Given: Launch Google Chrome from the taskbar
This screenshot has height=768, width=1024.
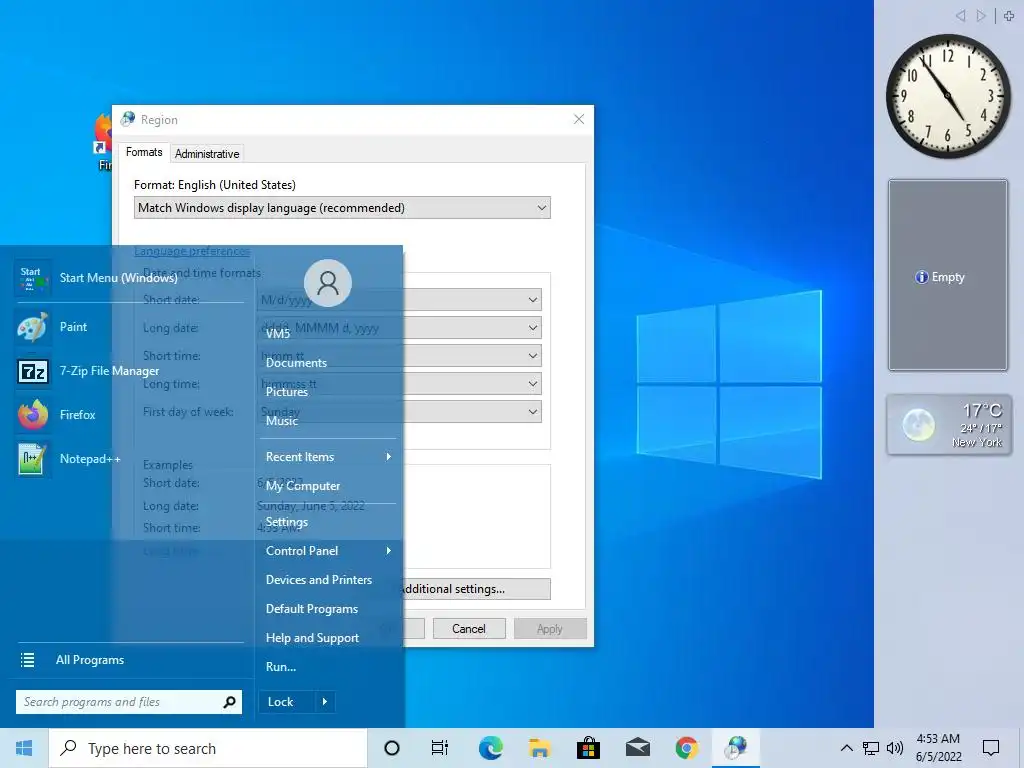Looking at the screenshot, I should coord(686,748).
